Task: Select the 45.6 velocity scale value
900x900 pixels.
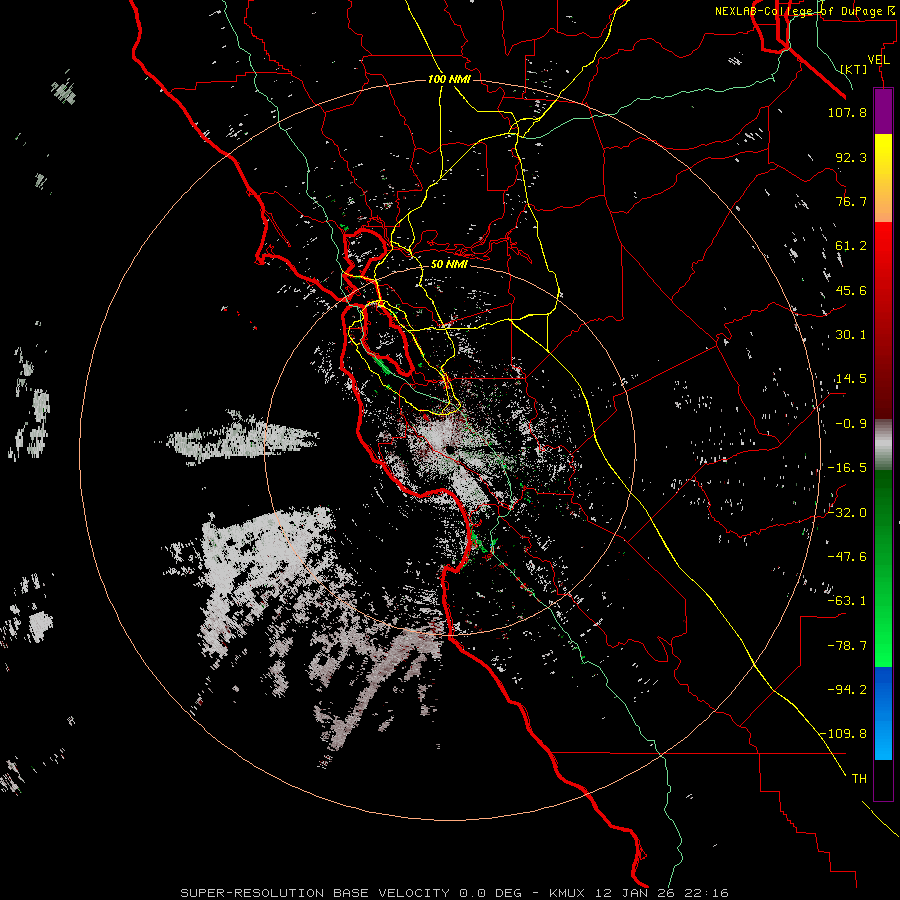Action: (851, 290)
